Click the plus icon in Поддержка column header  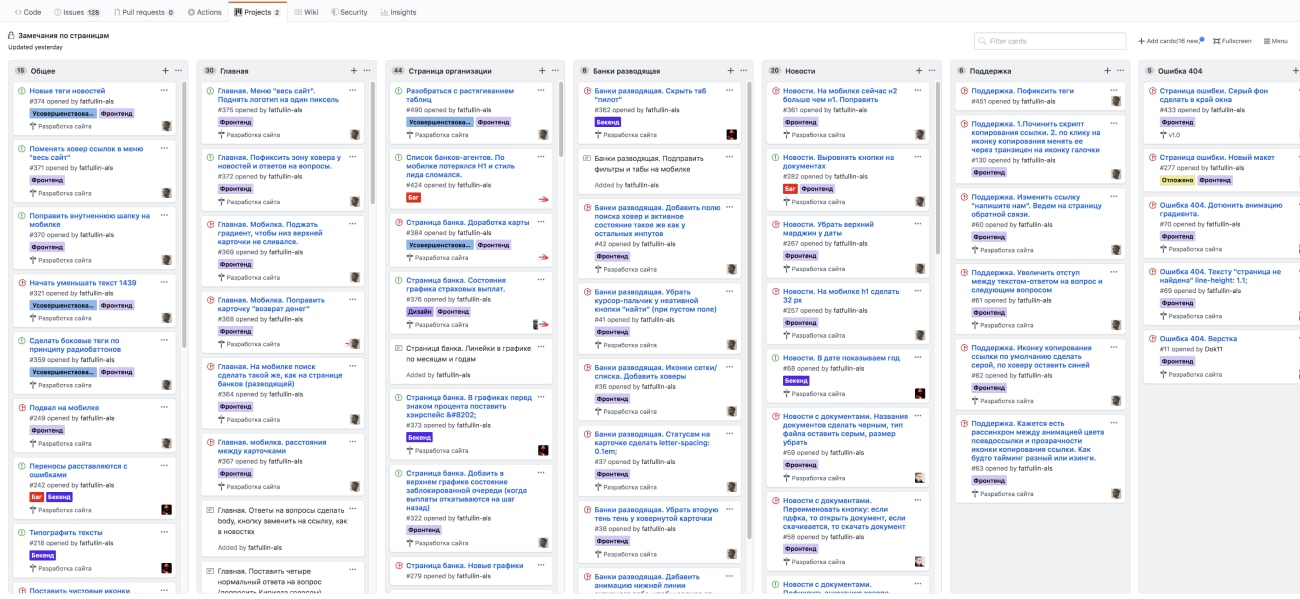tap(1106, 71)
